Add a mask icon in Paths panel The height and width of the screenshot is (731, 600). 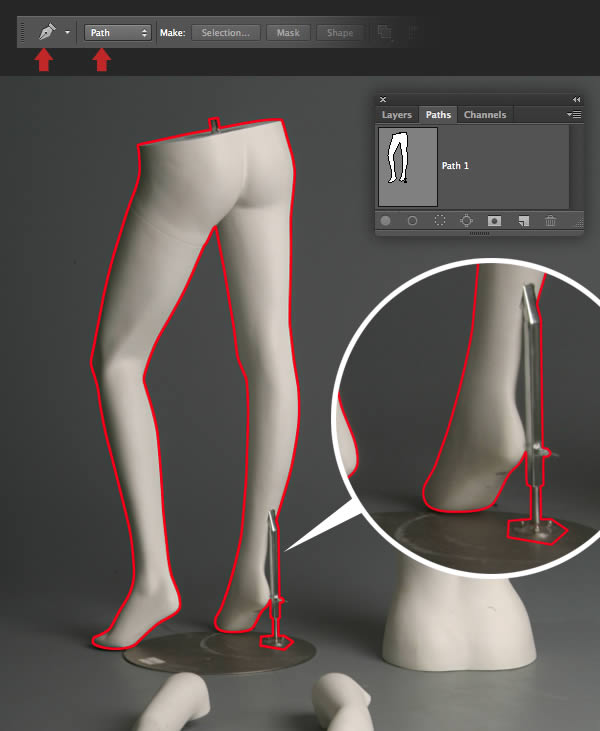point(494,221)
